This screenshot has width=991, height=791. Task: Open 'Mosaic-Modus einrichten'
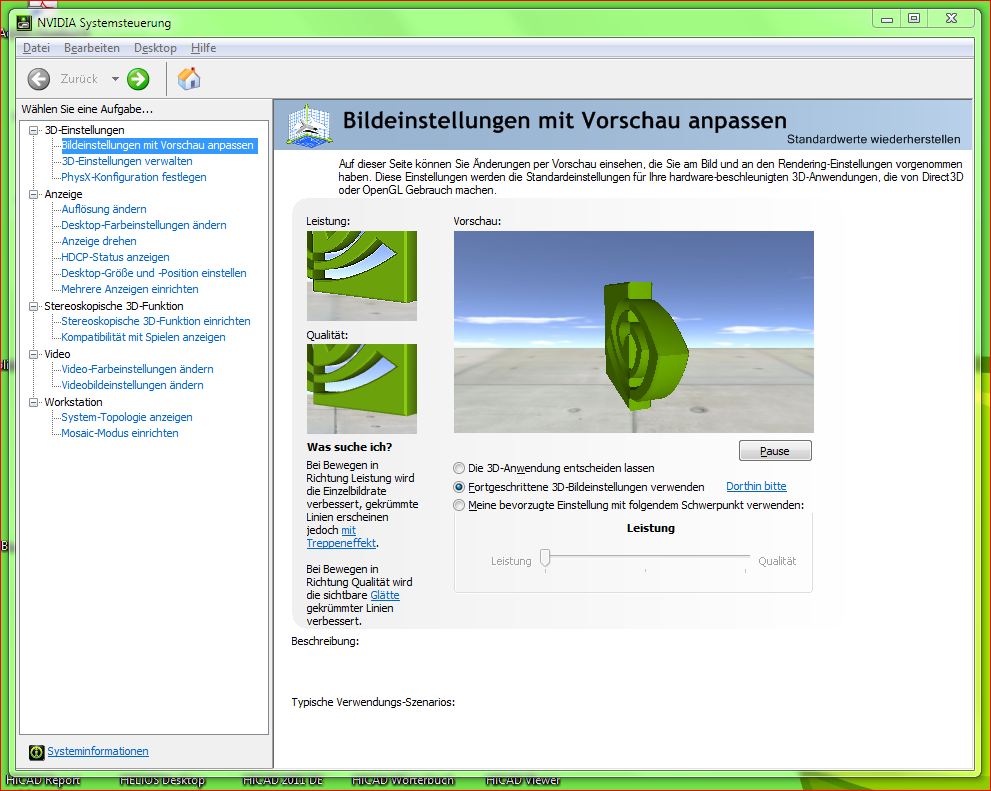(x=119, y=433)
